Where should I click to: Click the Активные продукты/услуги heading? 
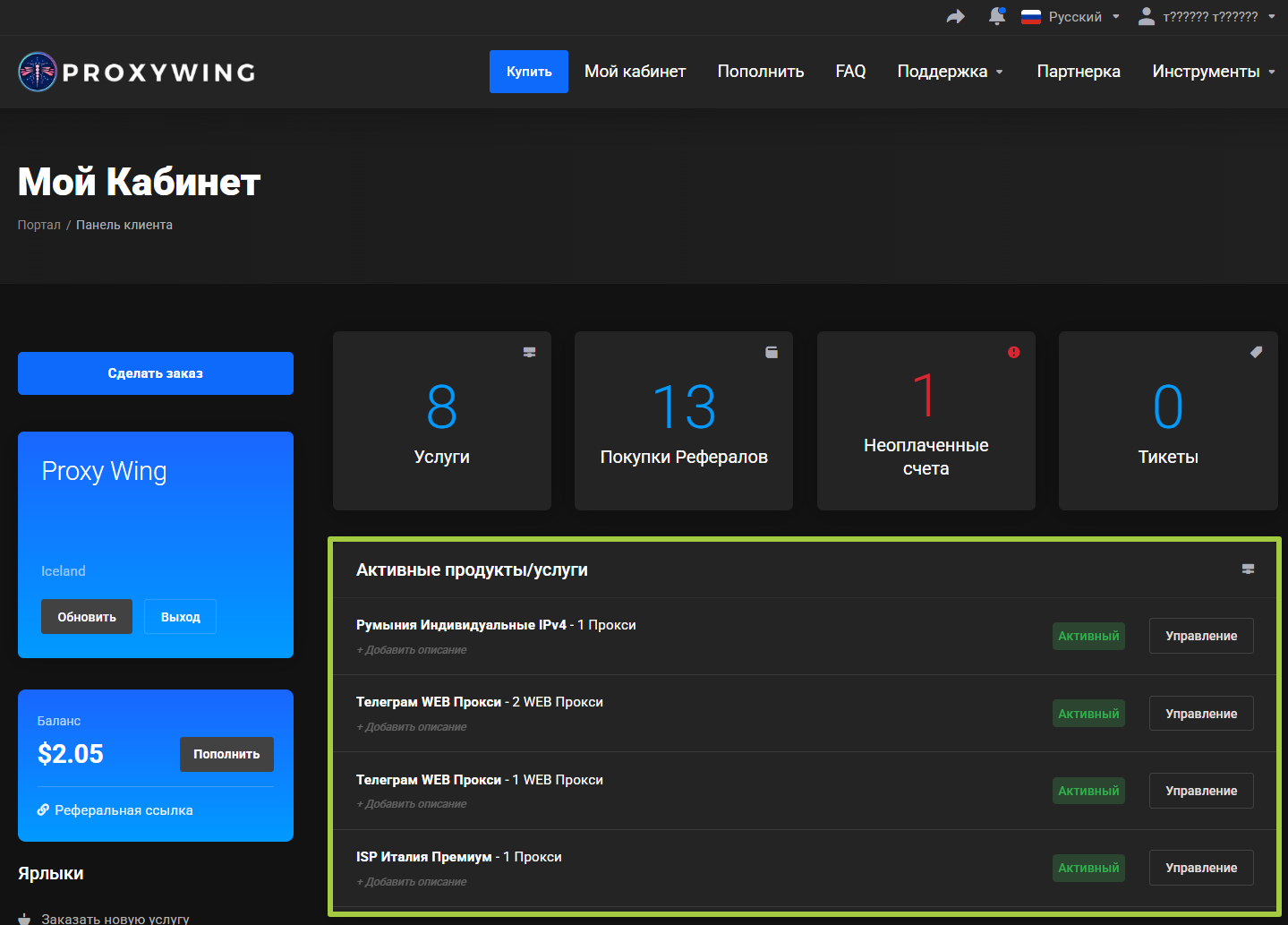472,570
